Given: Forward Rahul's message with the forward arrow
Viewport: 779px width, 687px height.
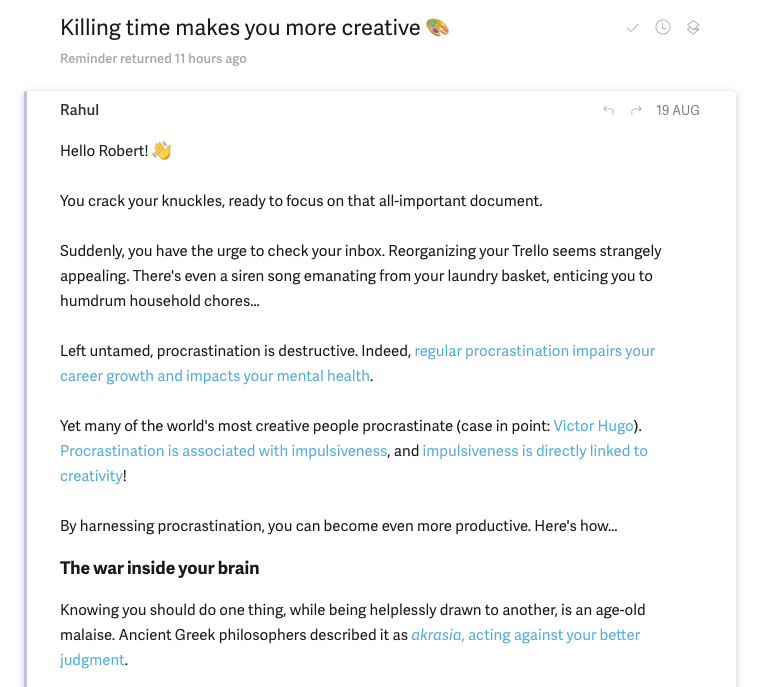Looking at the screenshot, I should (636, 110).
